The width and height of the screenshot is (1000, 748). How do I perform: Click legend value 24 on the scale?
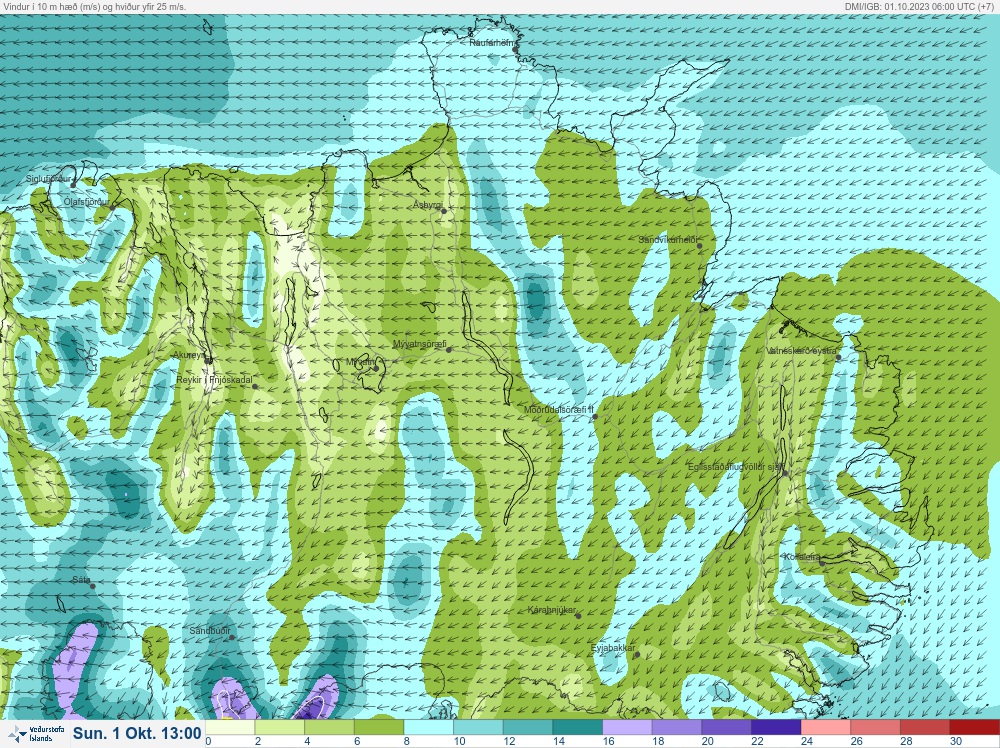pos(807,741)
